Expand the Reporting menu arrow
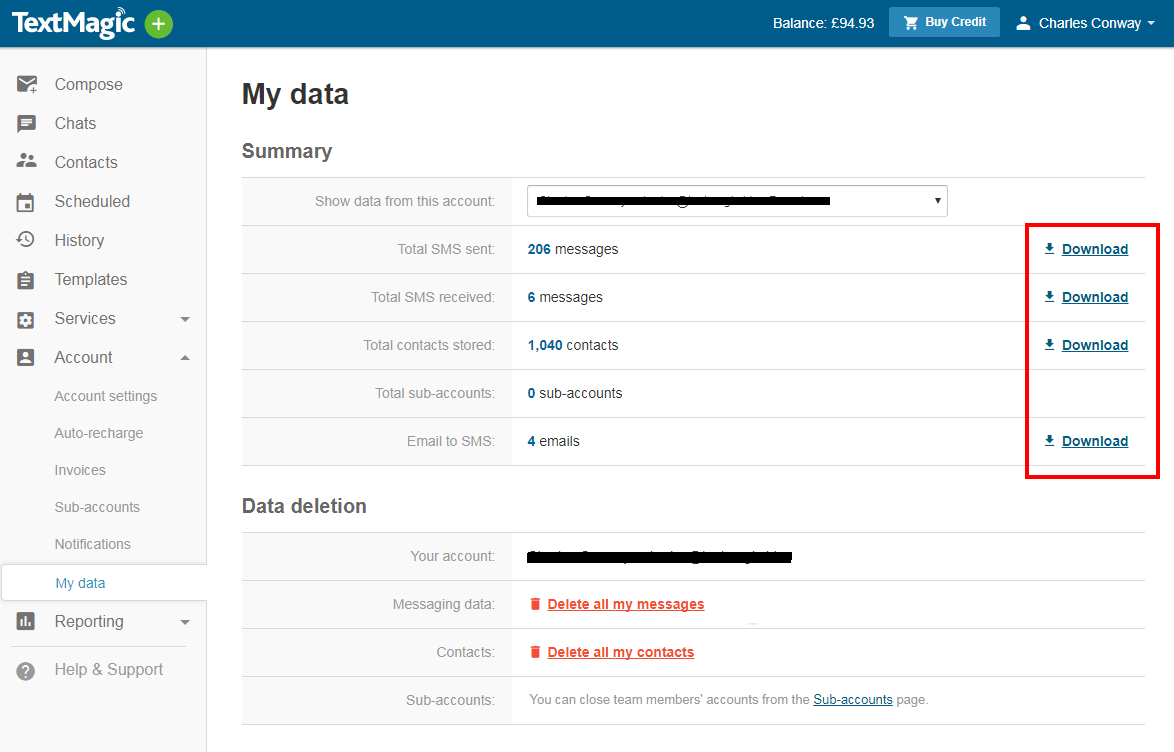The image size is (1174, 752). coord(185,622)
